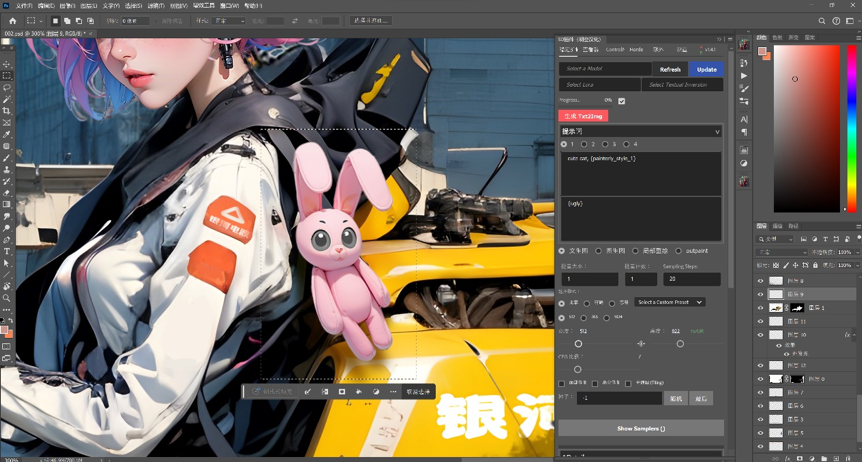This screenshot has width=862, height=462.
Task: Toggle visibility of layer 图层 11
Action: [761, 321]
